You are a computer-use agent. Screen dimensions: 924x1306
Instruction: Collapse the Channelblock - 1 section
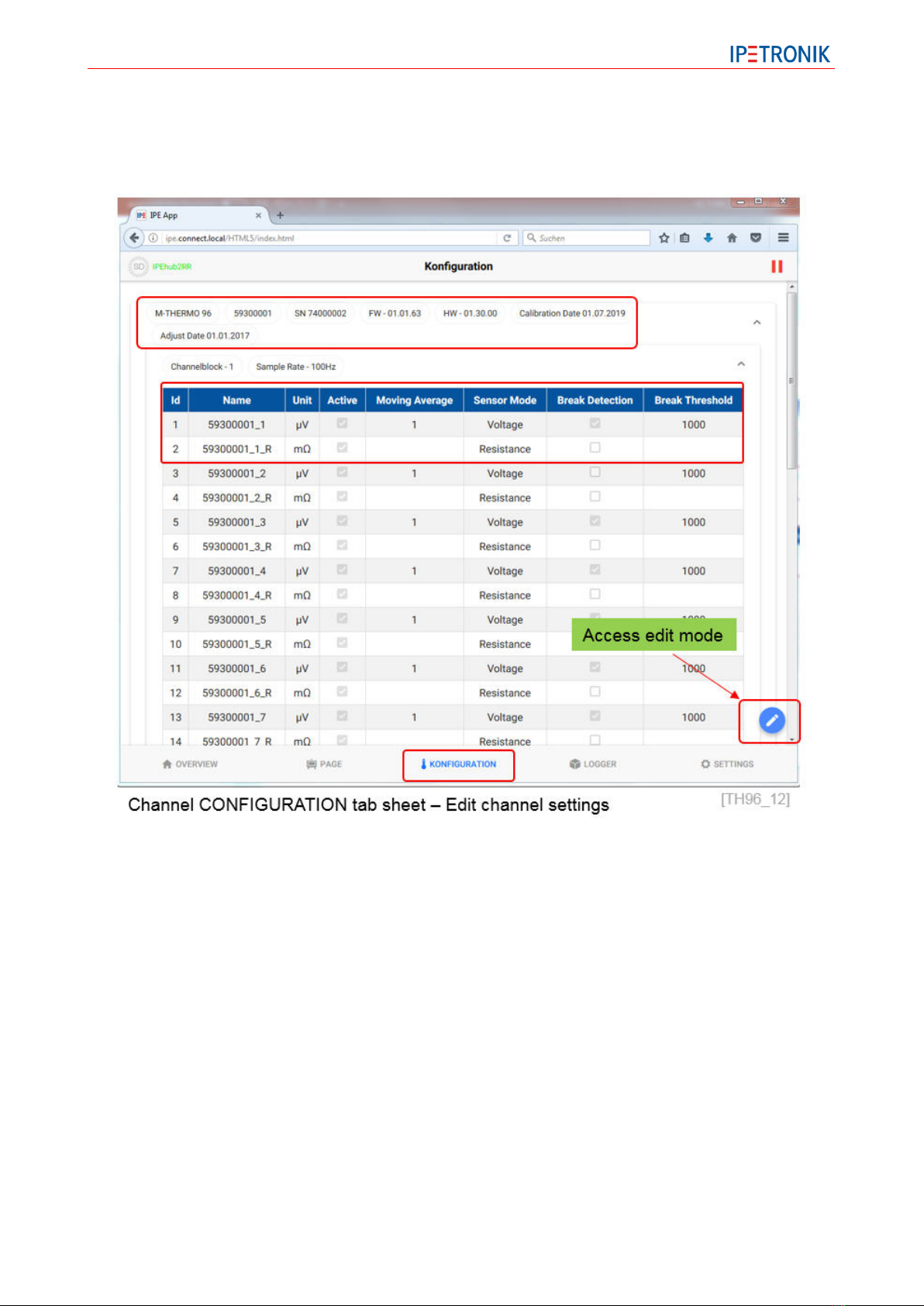pos(741,364)
